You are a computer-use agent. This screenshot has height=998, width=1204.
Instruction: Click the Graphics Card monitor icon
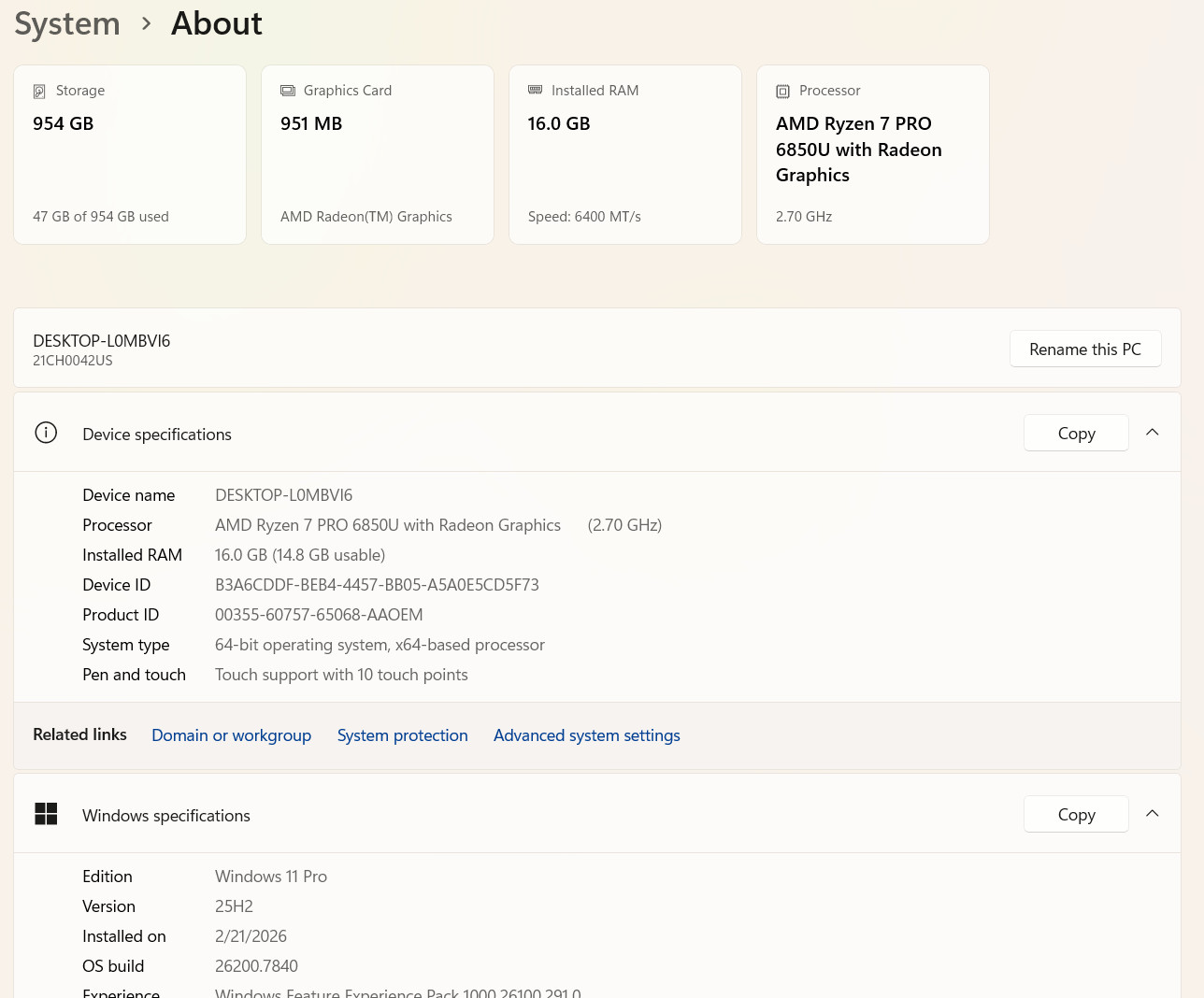click(288, 91)
